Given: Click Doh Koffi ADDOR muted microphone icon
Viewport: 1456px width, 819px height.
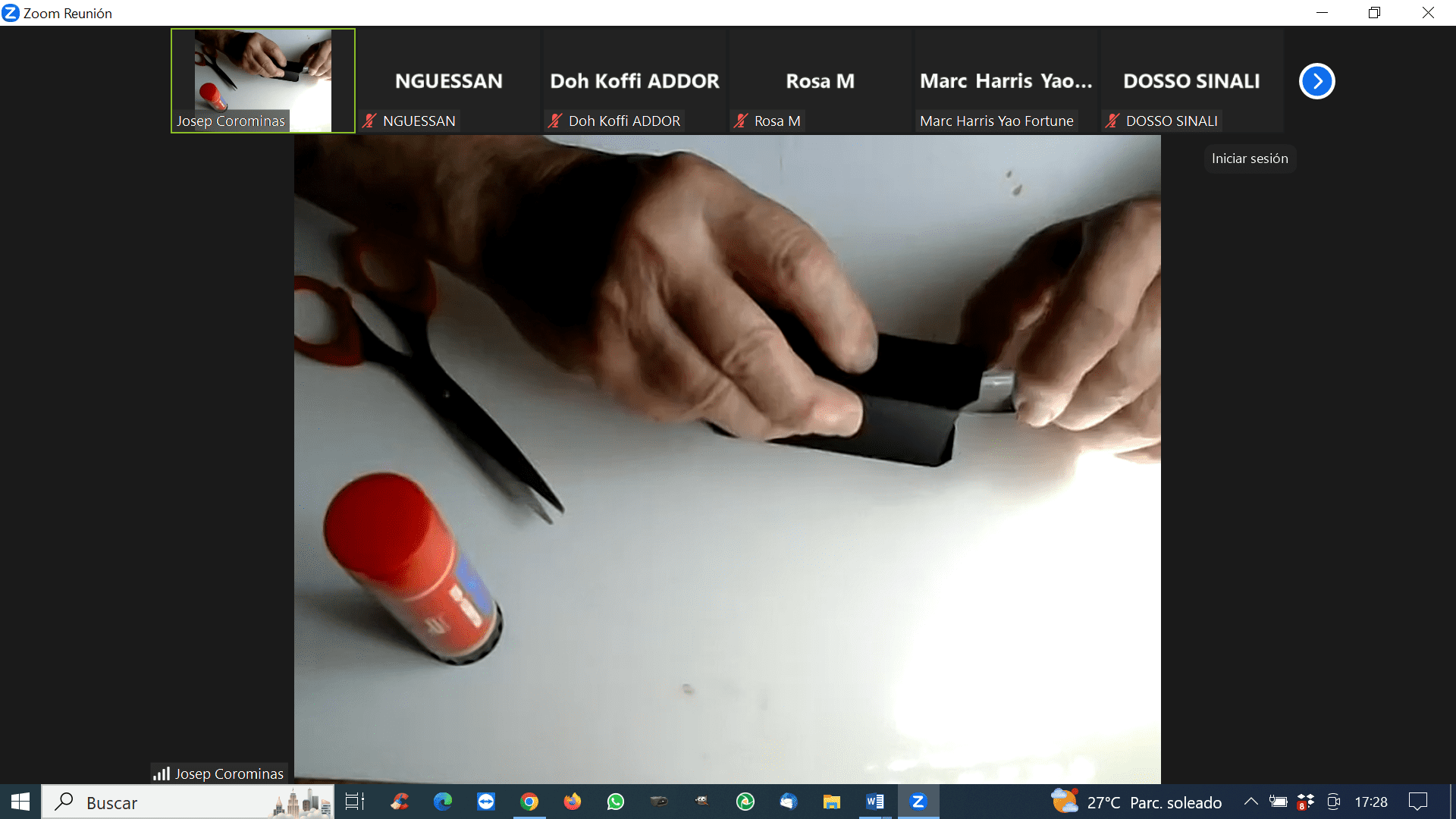Looking at the screenshot, I should pos(555,121).
